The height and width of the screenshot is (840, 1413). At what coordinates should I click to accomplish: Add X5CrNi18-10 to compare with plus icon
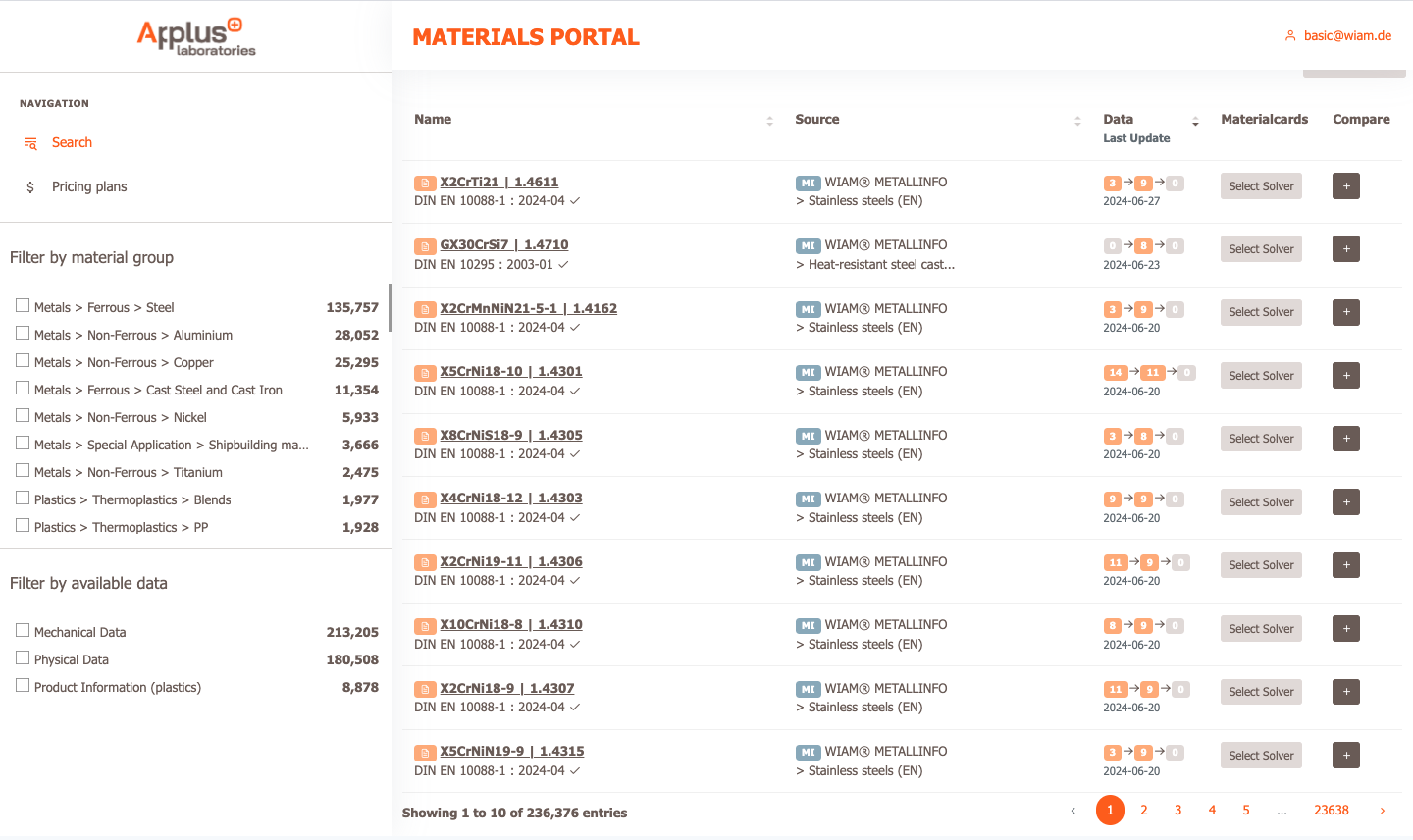coord(1345,376)
